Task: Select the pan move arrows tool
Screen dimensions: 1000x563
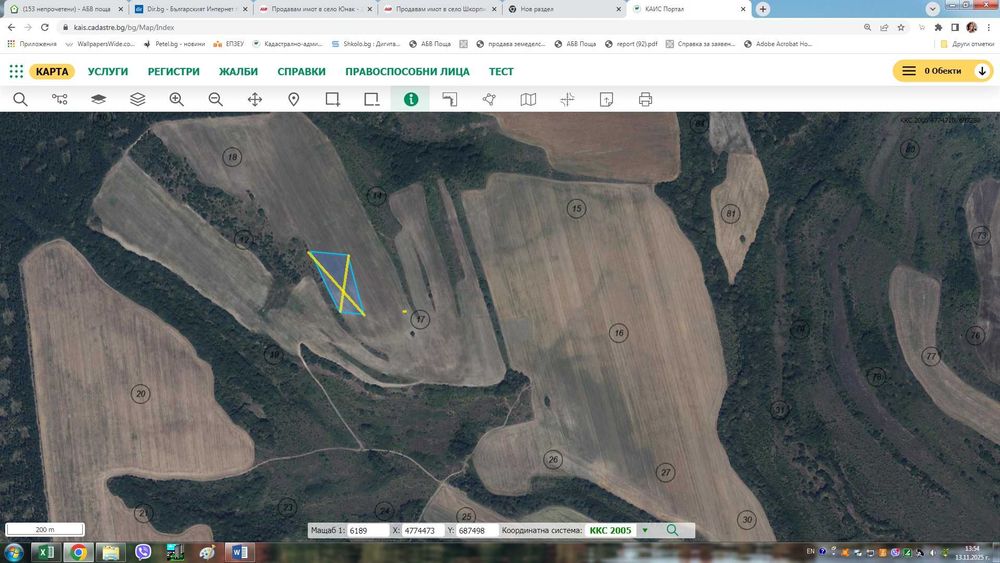Action: (254, 99)
